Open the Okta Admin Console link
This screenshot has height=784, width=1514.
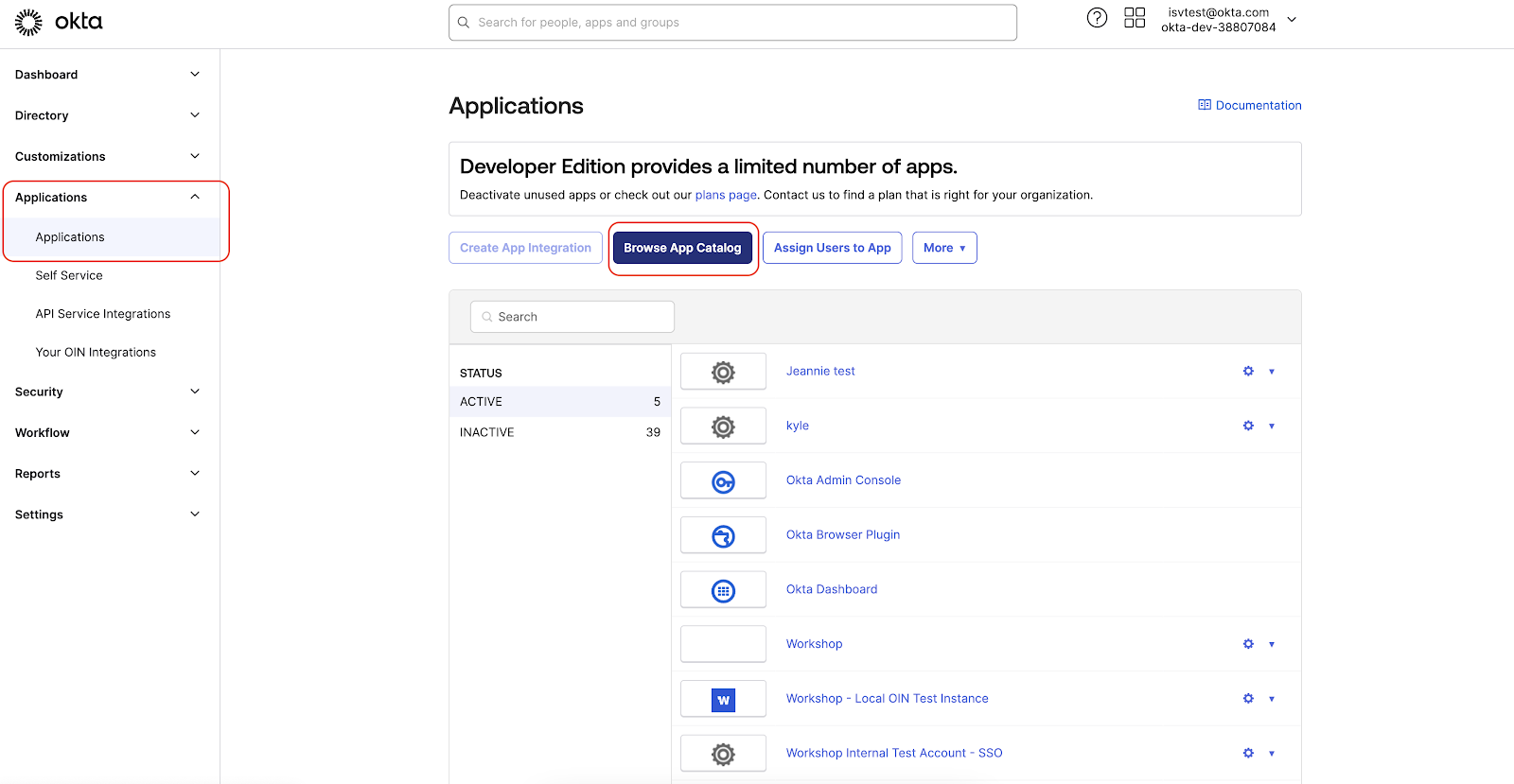point(843,480)
